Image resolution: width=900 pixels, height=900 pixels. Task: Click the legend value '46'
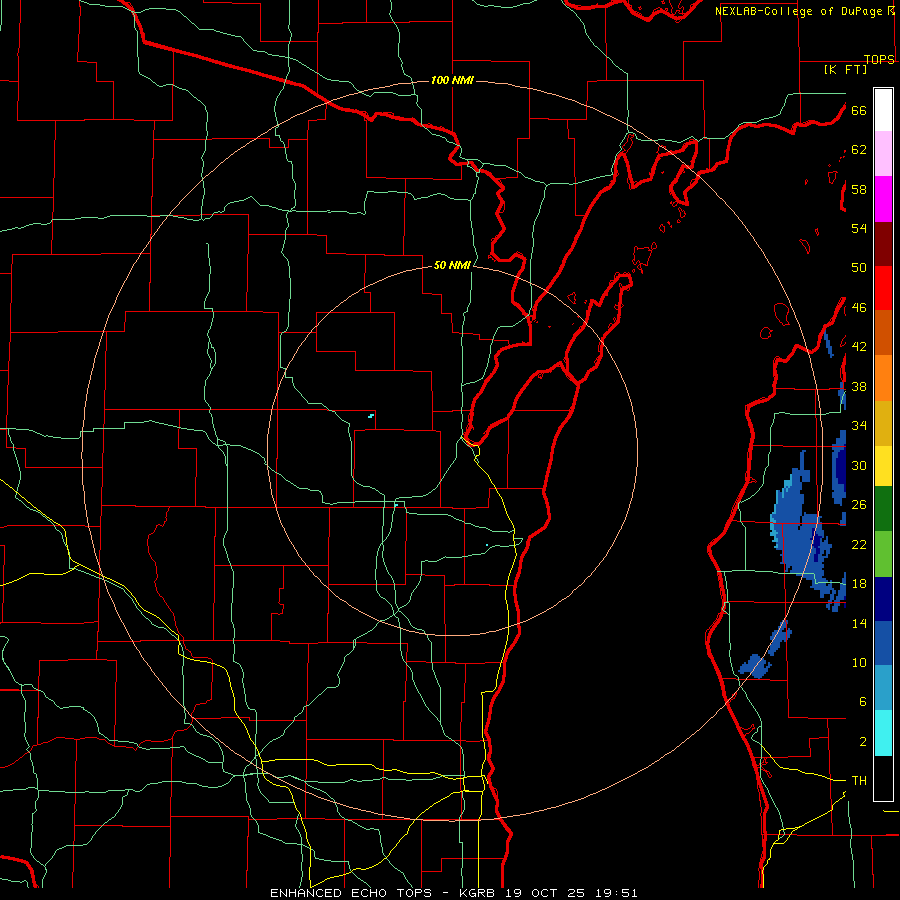coord(859,308)
